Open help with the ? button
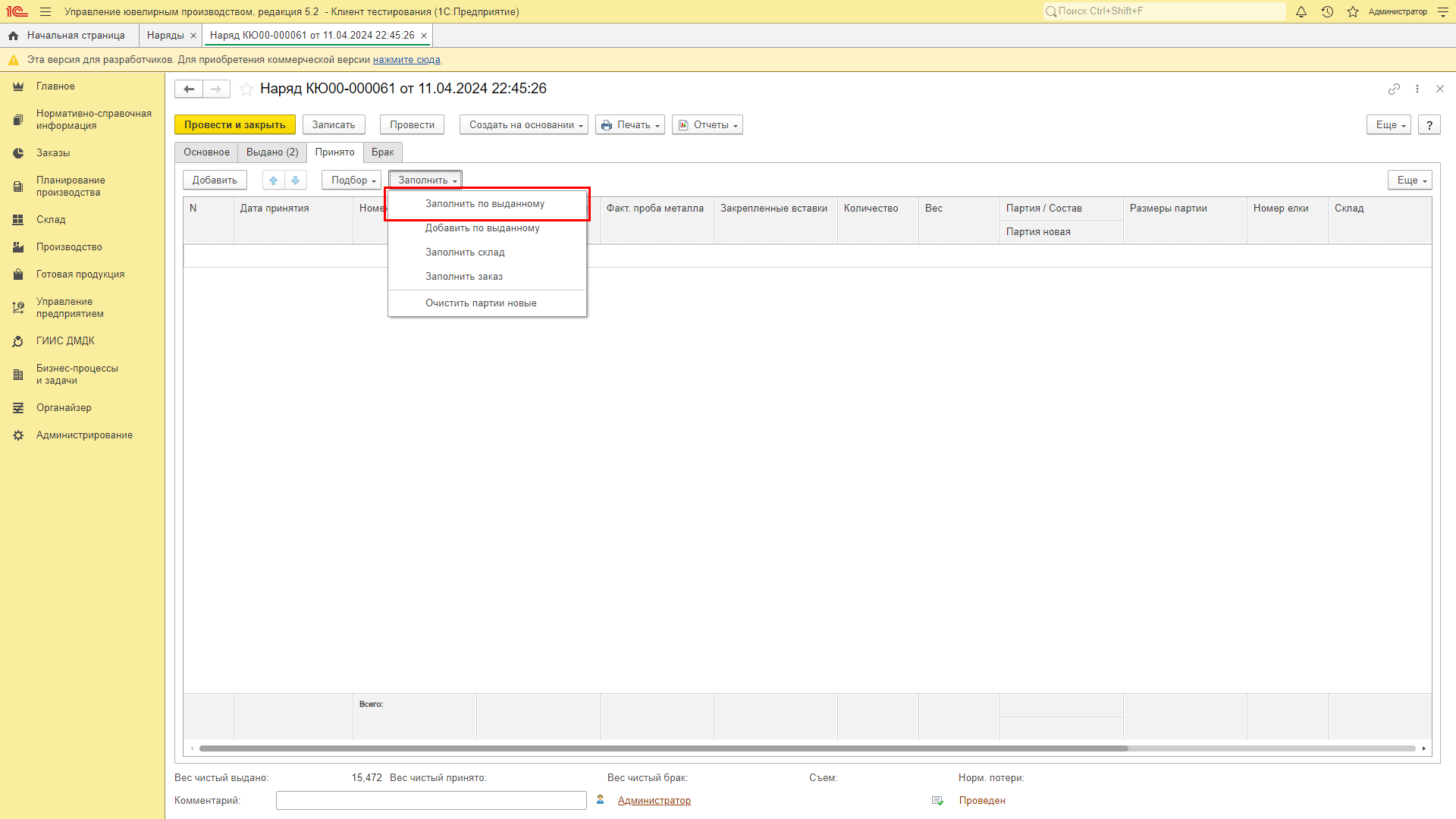Image resolution: width=1456 pixels, height=819 pixels. coord(1429,125)
